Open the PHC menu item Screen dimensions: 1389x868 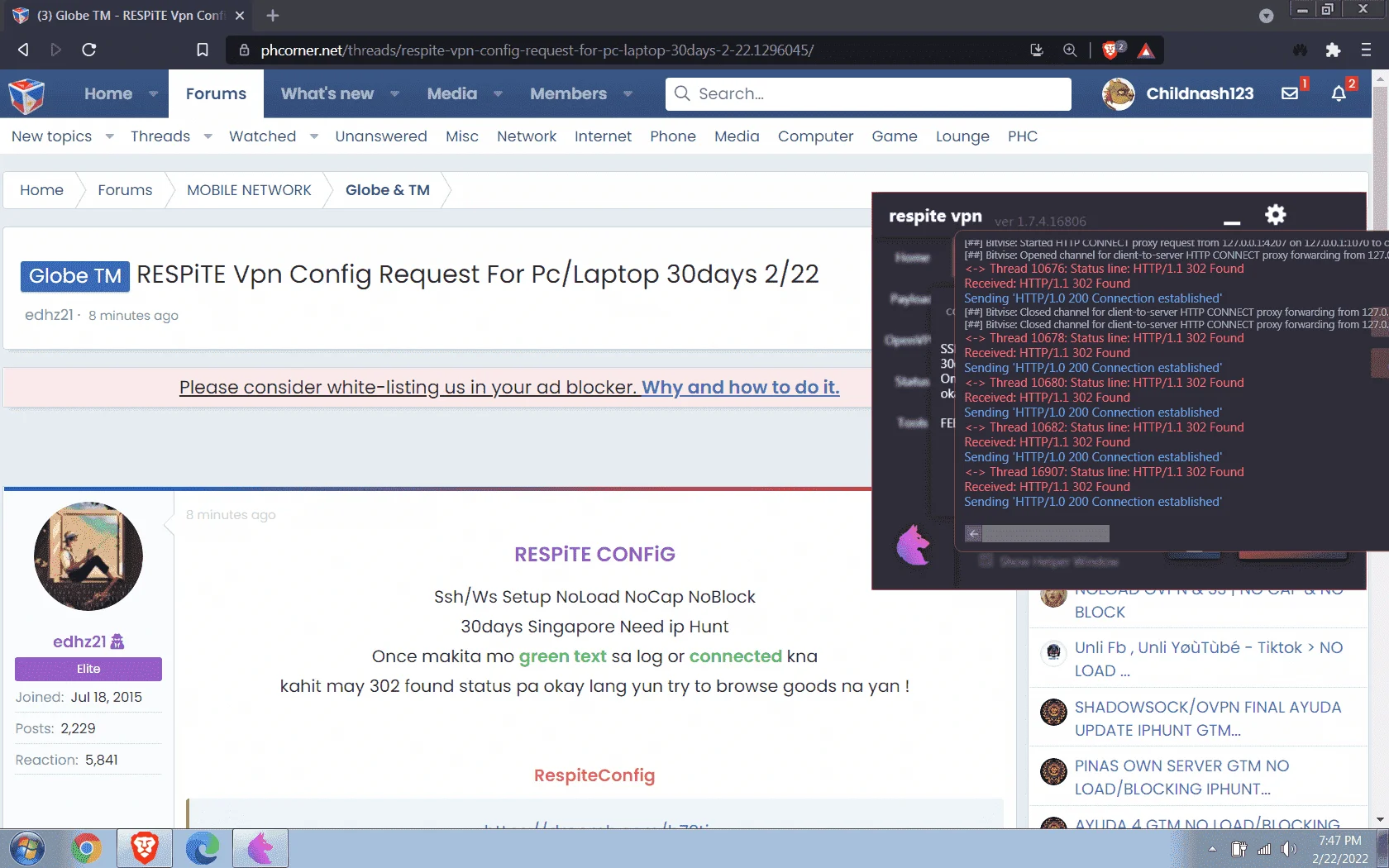pyautogui.click(x=1023, y=136)
